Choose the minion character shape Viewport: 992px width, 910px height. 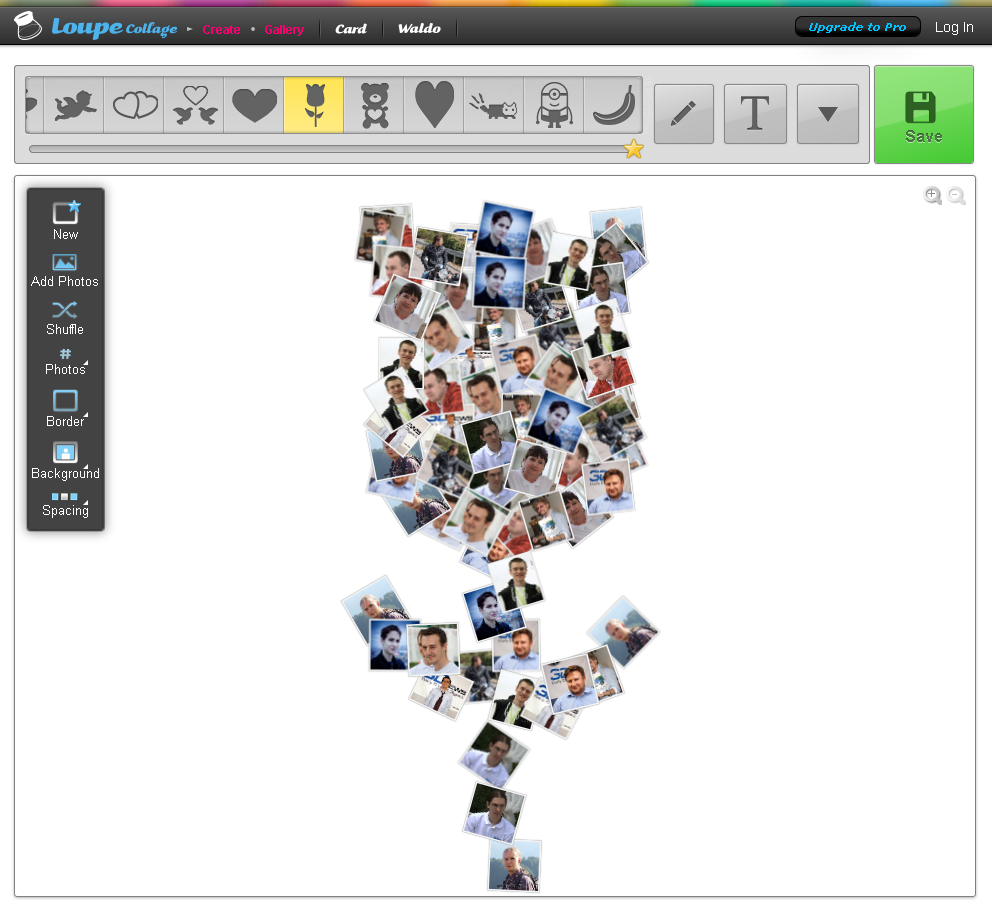[x=553, y=105]
